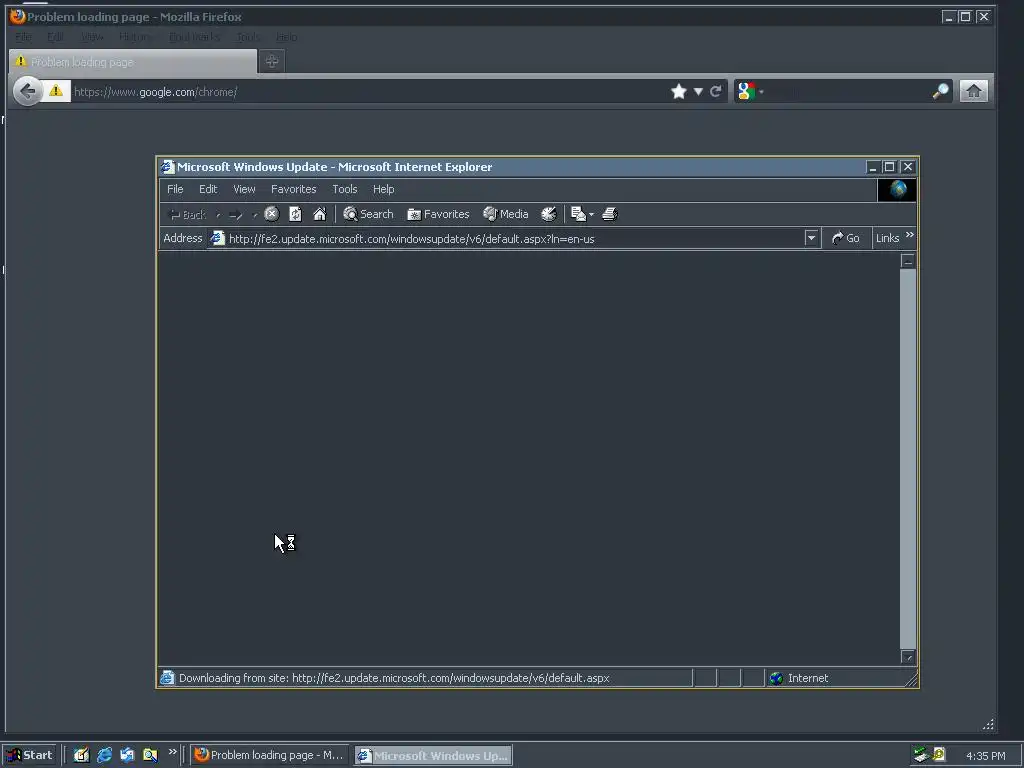1024x768 pixels.
Task: Open the Google search engine dropdown in Firefox
Action: [749, 91]
